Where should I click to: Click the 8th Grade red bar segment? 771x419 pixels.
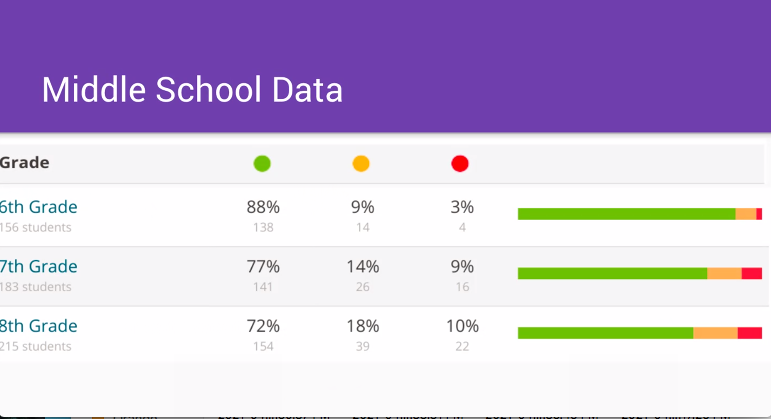click(749, 333)
